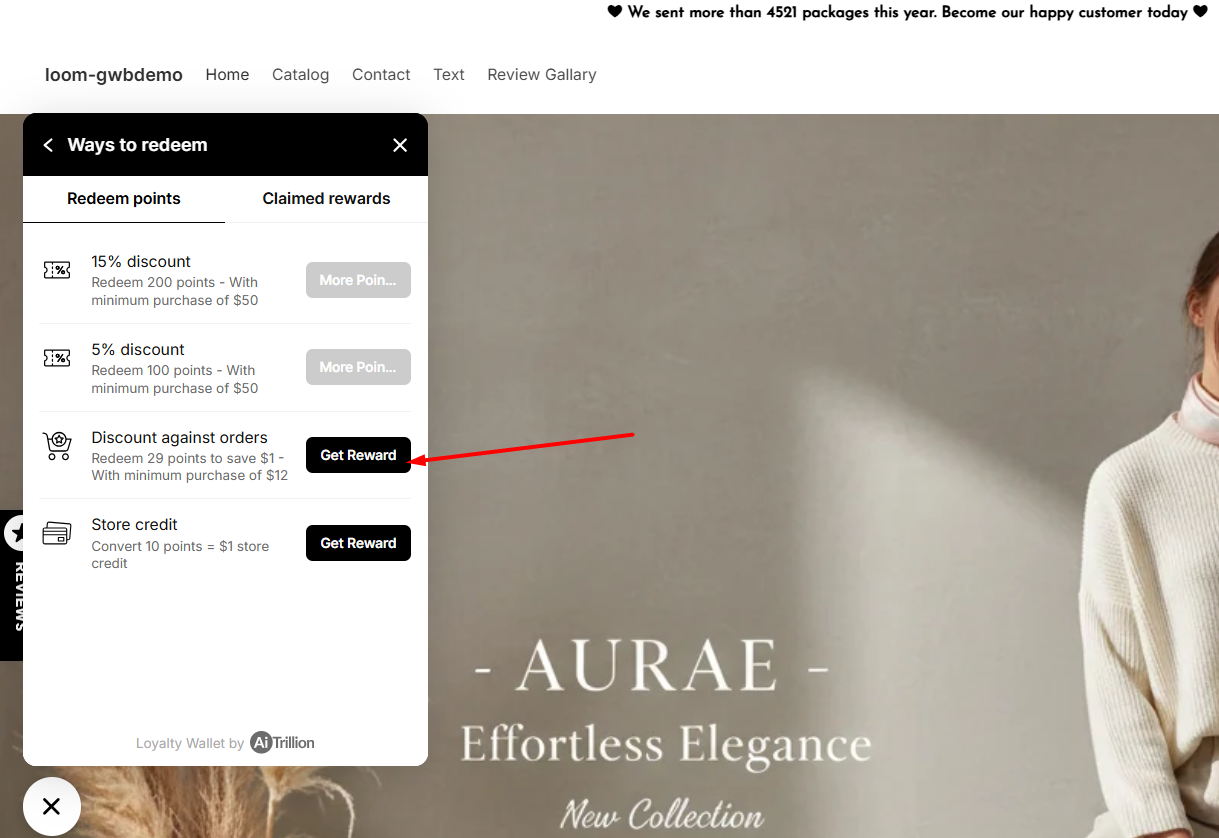
Task: Go back using the Ways to redeem arrow
Action: point(48,145)
